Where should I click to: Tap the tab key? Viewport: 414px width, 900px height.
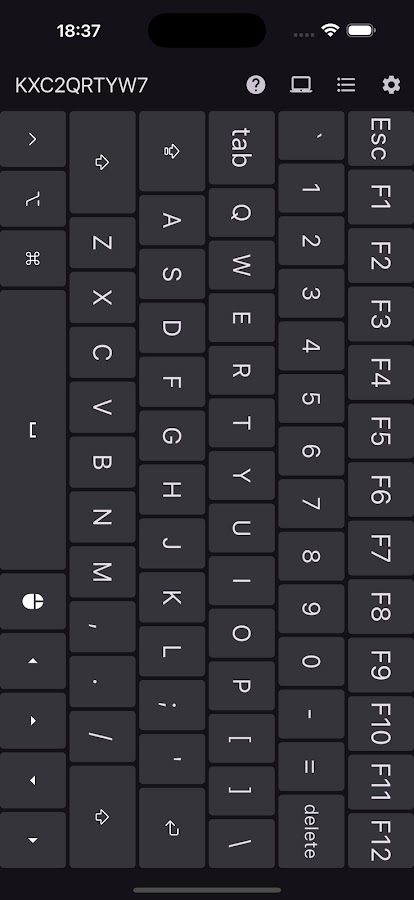pos(241,148)
